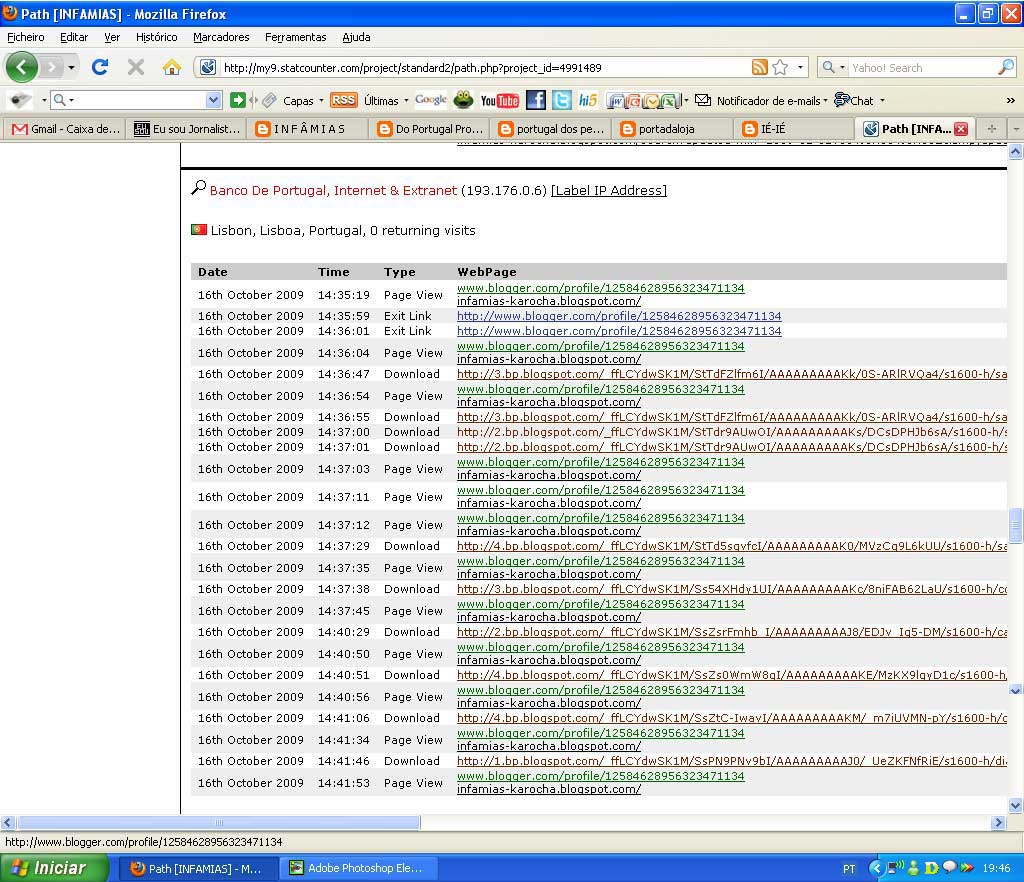
Task: Open the download URL at 14:36:47
Action: (x=731, y=374)
